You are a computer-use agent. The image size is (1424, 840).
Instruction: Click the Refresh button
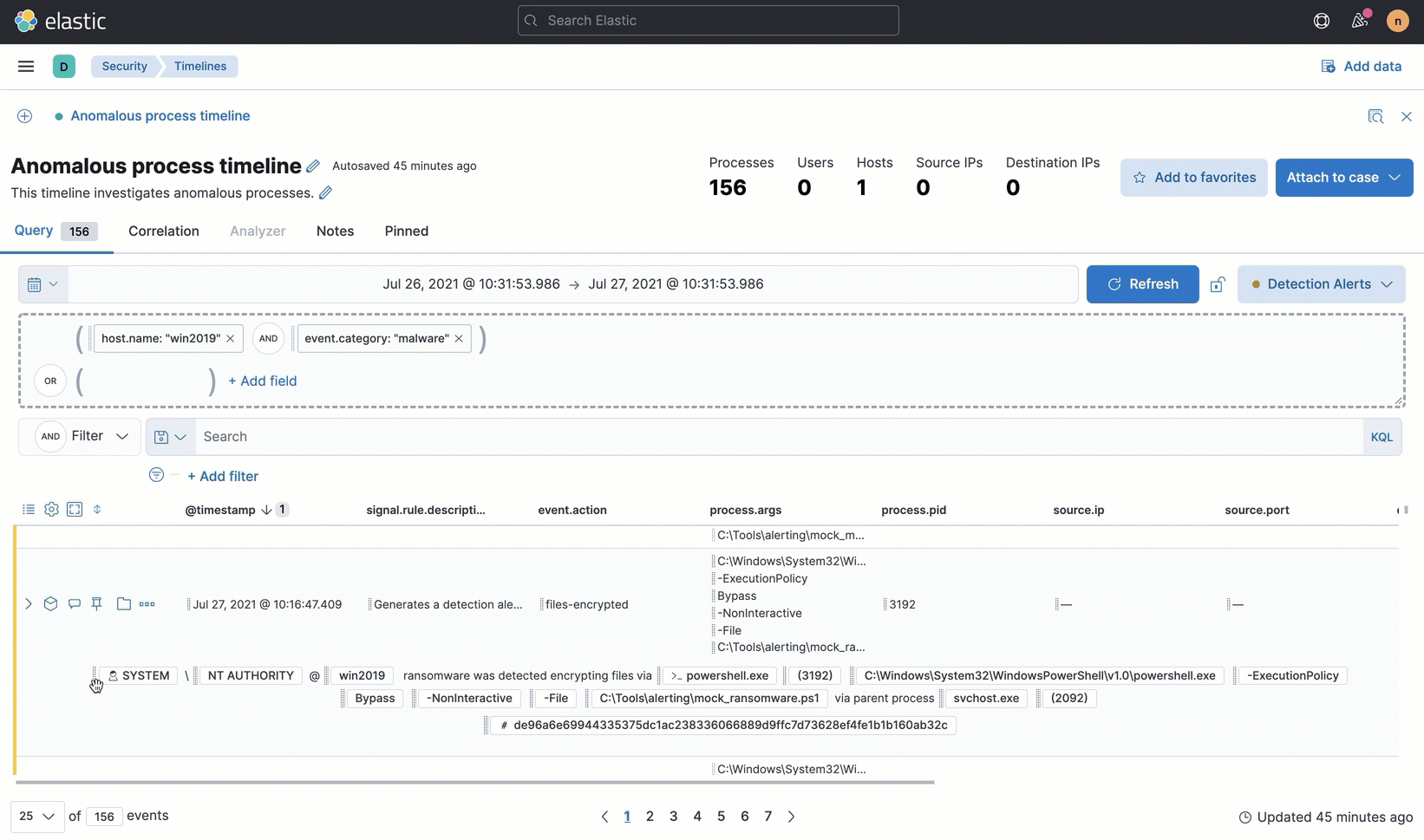click(x=1141, y=283)
